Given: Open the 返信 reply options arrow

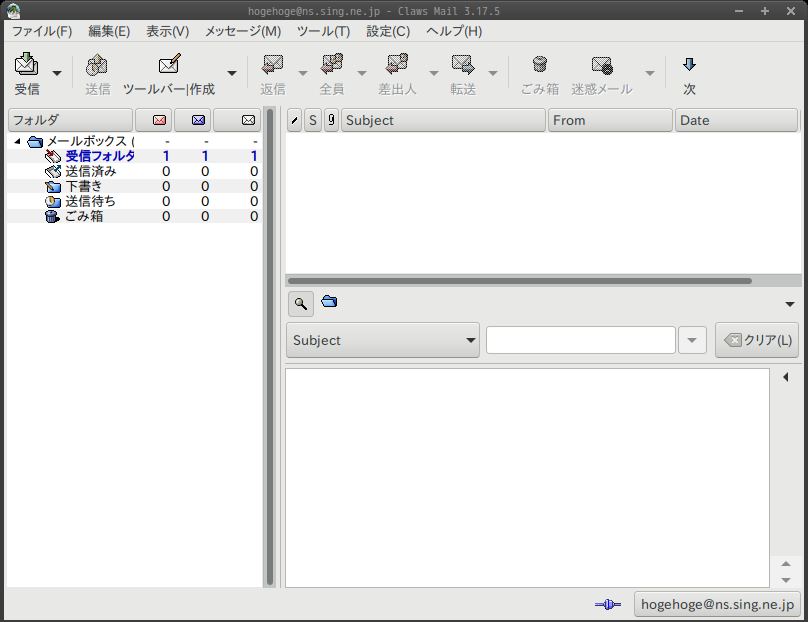Looking at the screenshot, I should coord(303,73).
